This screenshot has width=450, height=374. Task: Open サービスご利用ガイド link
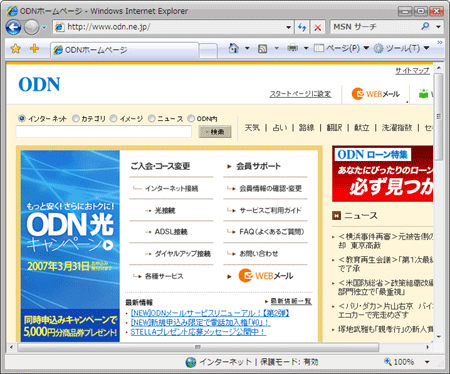pos(270,210)
